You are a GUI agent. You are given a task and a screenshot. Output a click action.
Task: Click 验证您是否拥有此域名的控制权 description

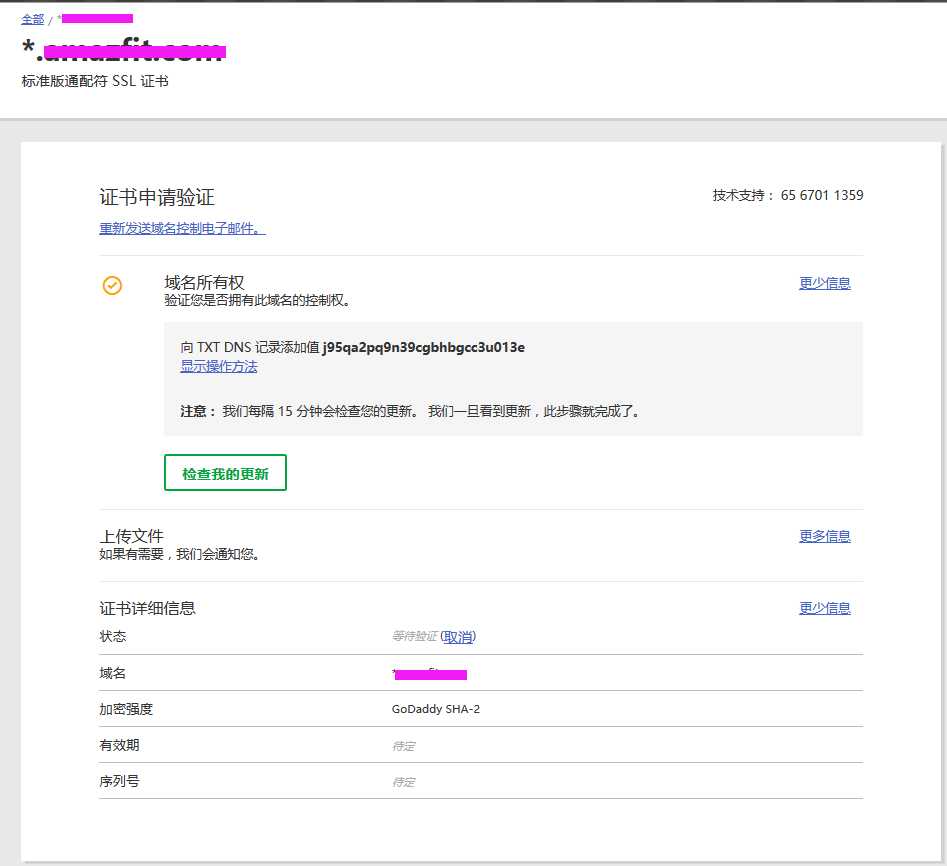tap(257, 300)
